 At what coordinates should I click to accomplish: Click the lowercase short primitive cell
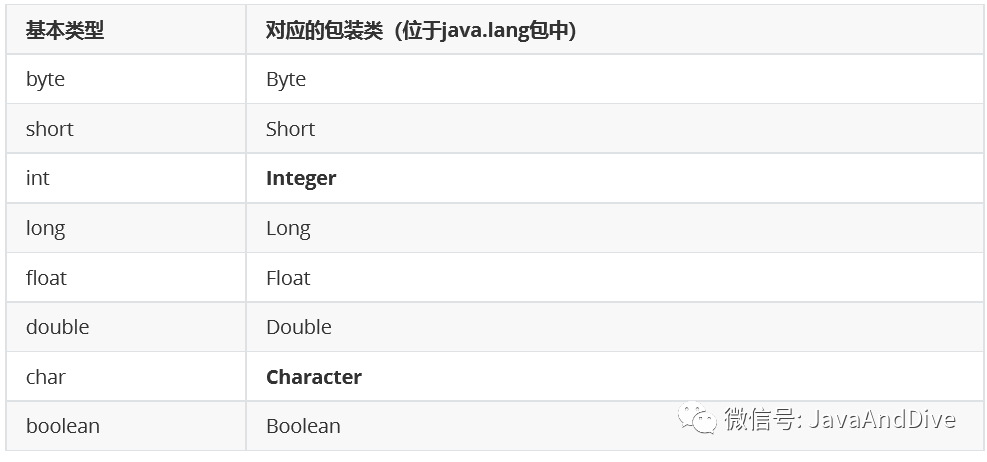pyautogui.click(x=126, y=129)
